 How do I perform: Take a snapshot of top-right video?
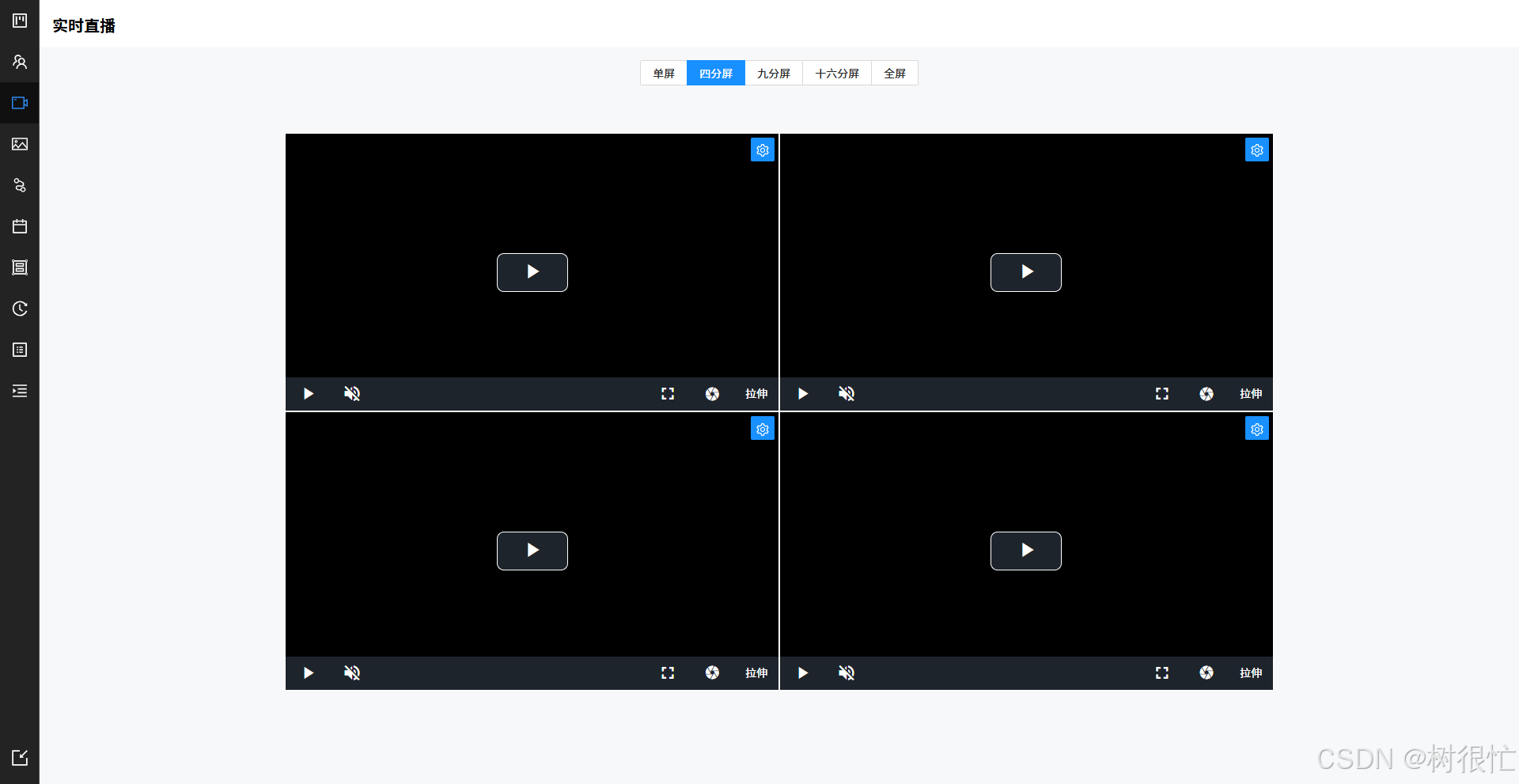1206,394
